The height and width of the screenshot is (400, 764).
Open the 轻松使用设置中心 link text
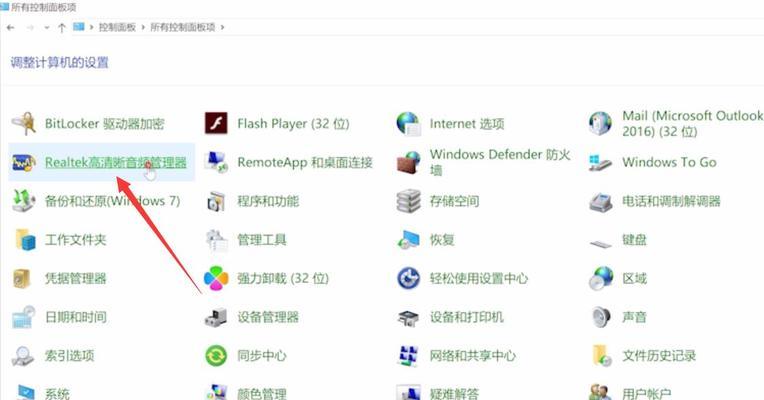(478, 278)
